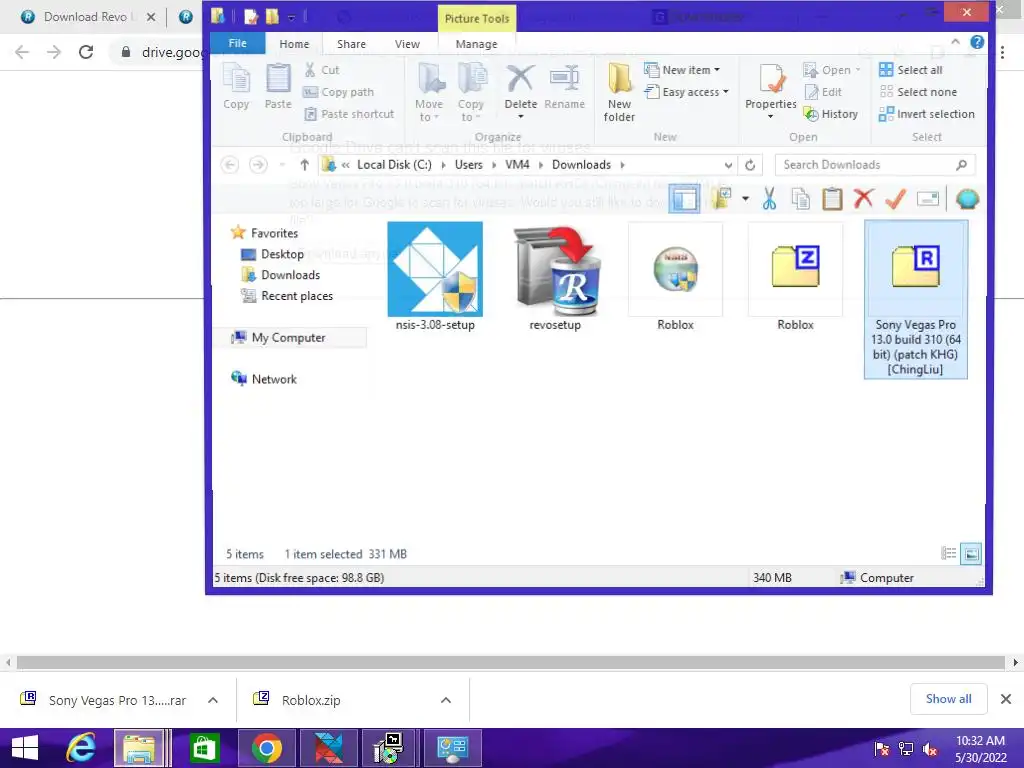Viewport: 1024px width, 768px height.
Task: Switch to the Home ribbon tab
Action: (295, 44)
